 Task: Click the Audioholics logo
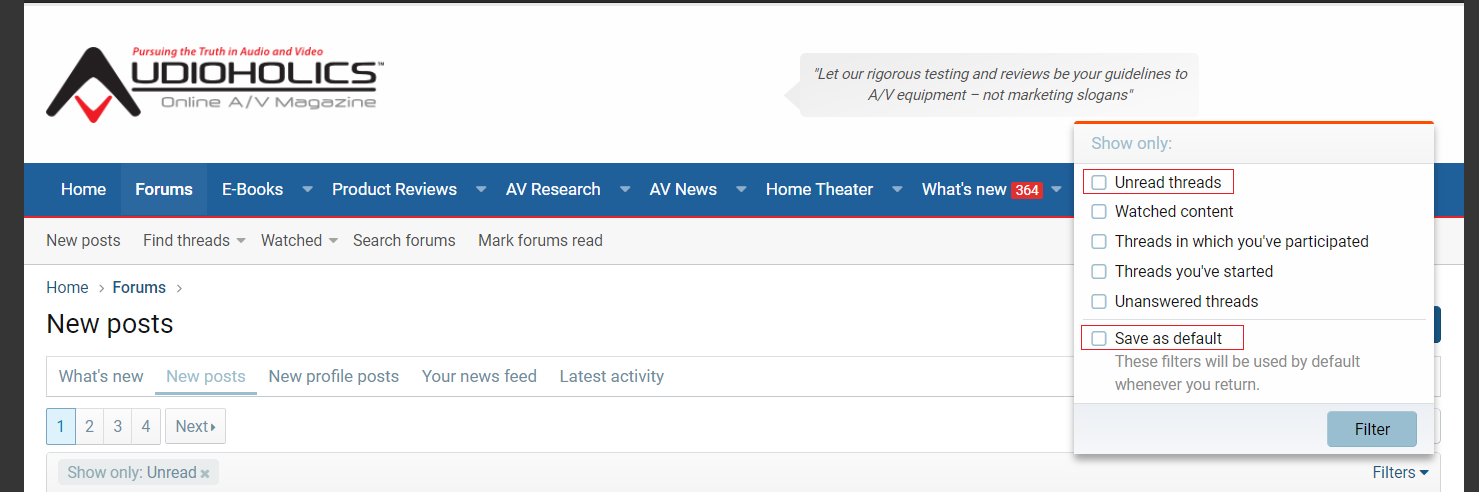point(214,84)
